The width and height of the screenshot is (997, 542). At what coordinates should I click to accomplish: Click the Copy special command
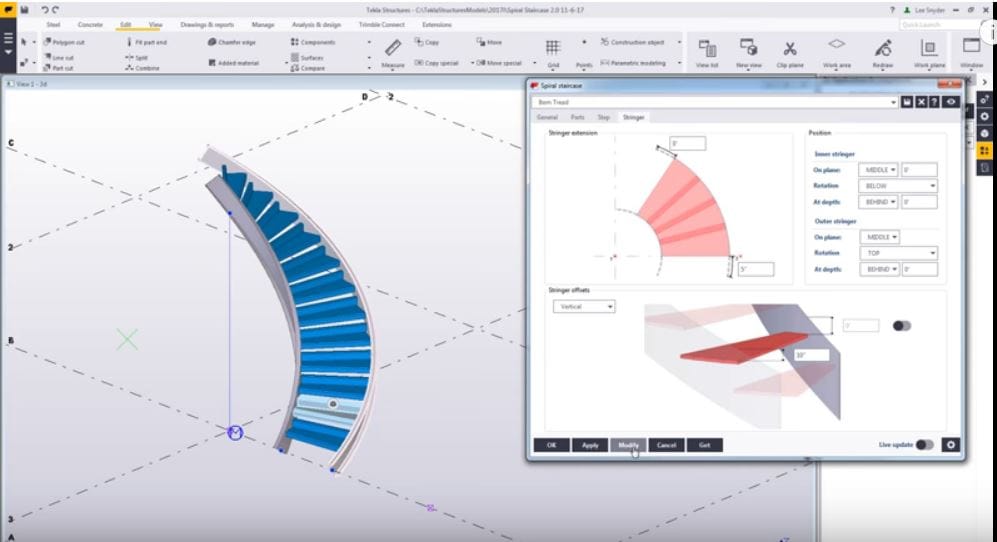tap(436, 63)
